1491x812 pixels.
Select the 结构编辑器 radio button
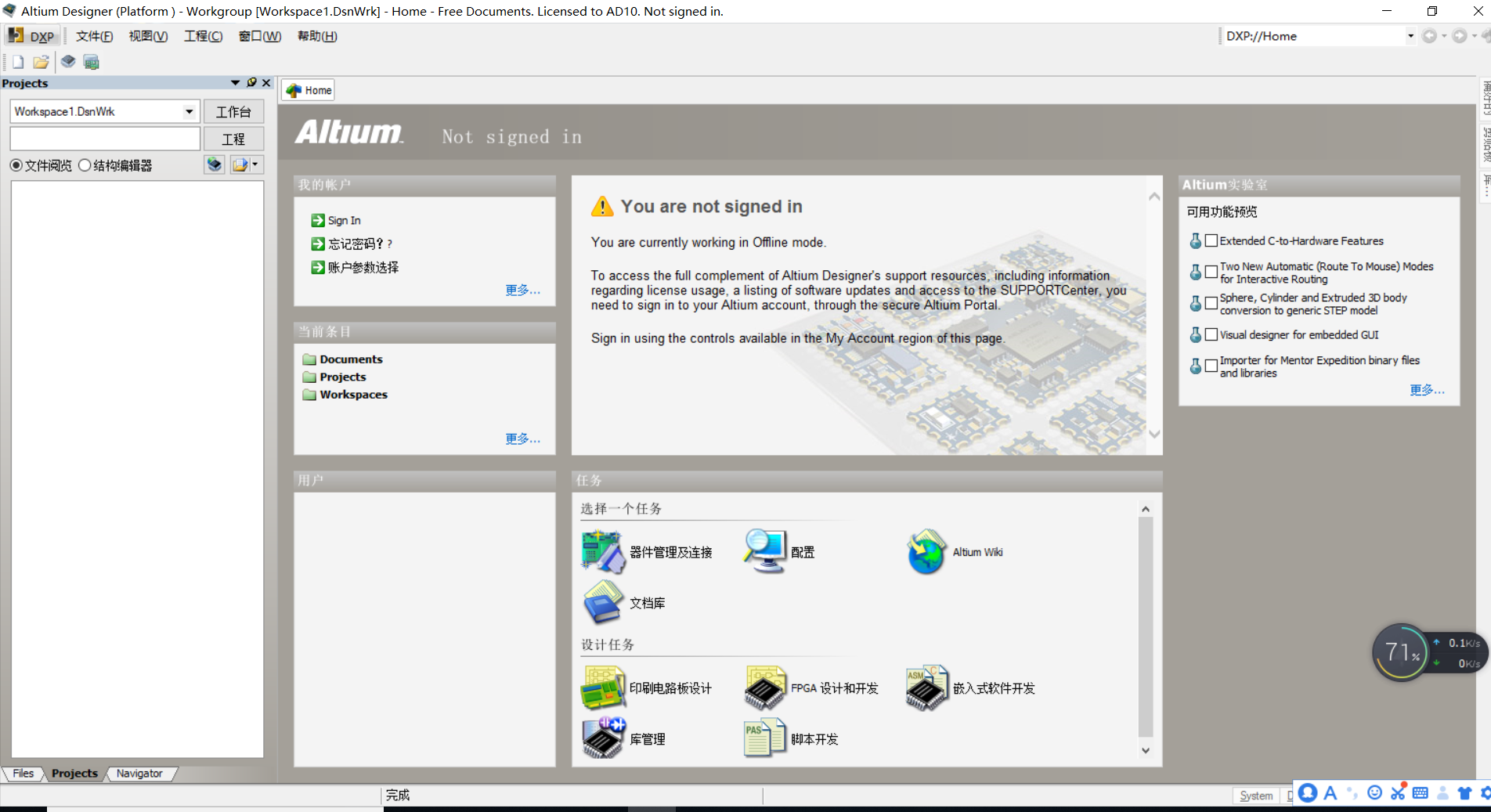(85, 165)
